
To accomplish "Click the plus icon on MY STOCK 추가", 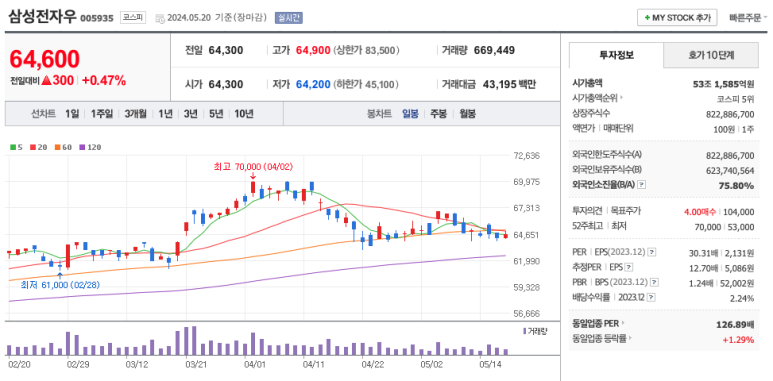I will click(647, 18).
